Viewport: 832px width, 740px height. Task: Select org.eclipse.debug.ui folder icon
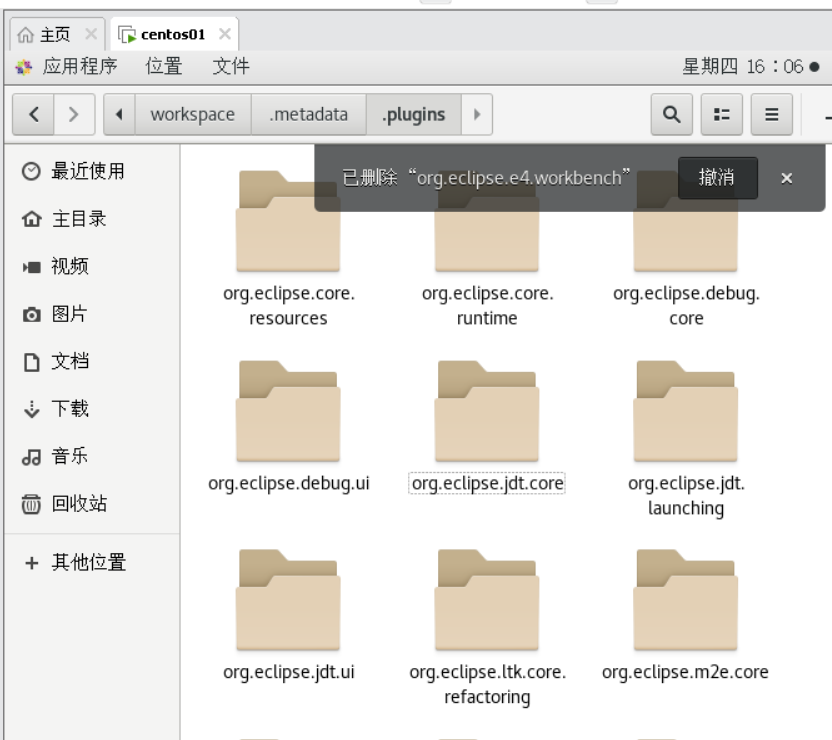[288, 411]
